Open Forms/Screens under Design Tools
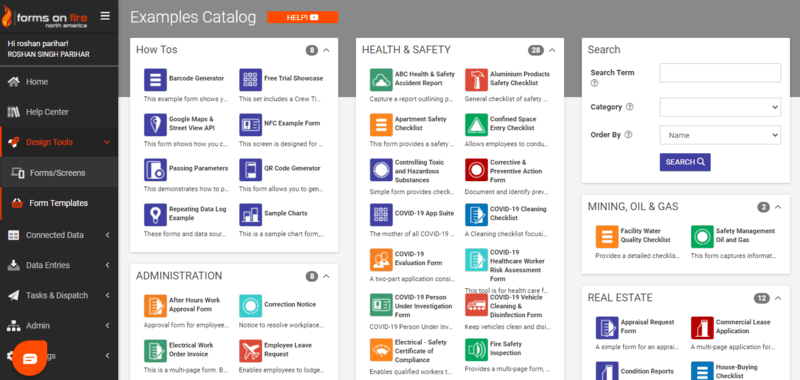800x380 pixels. [x=59, y=172]
